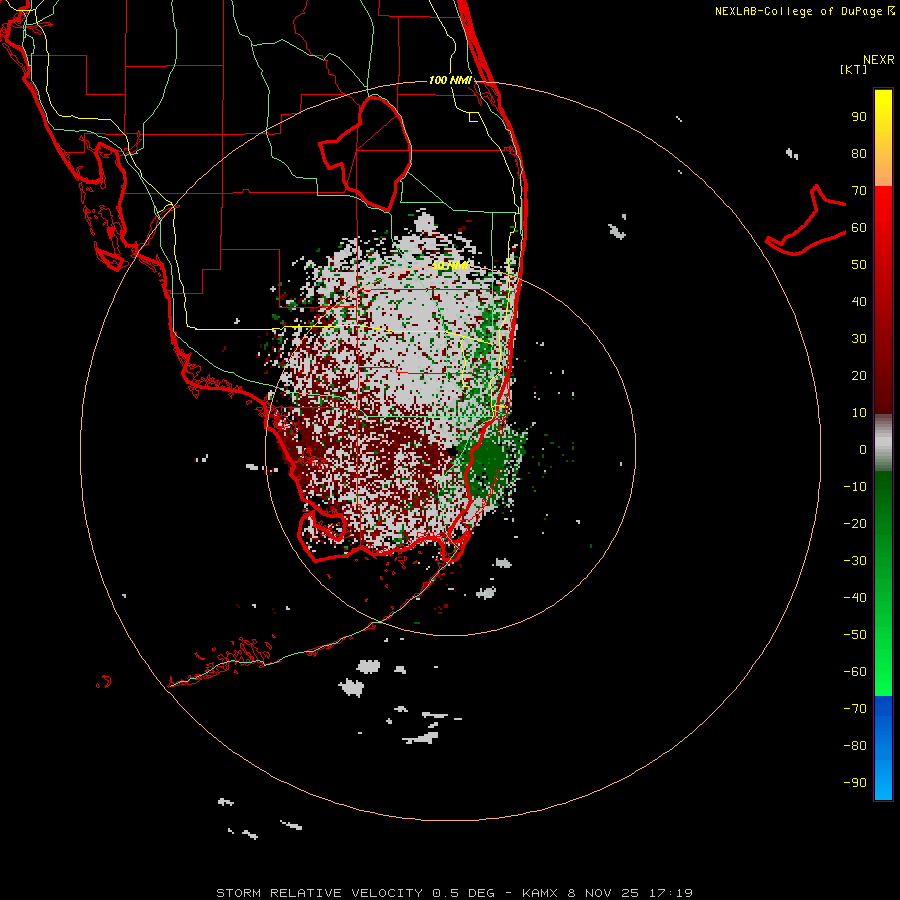The height and width of the screenshot is (900, 900).
Task: Click the -10 knot label on scale
Action: point(855,487)
